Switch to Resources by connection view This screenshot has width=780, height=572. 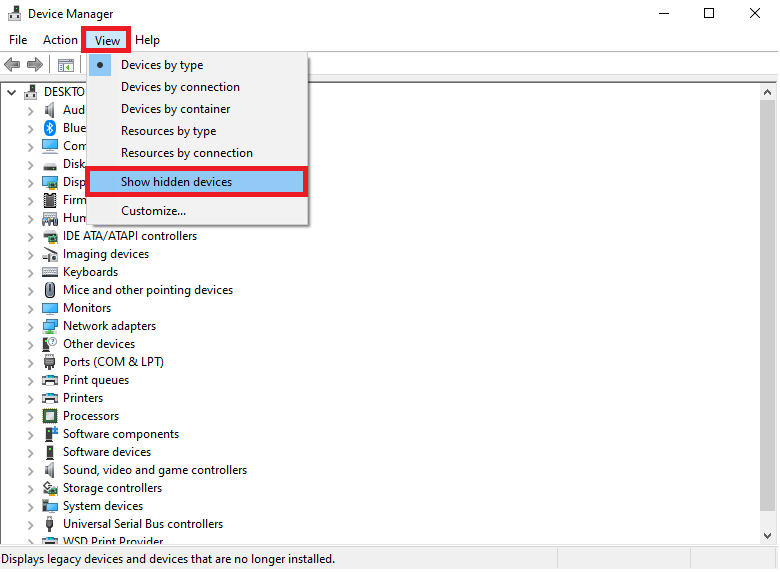click(198, 153)
